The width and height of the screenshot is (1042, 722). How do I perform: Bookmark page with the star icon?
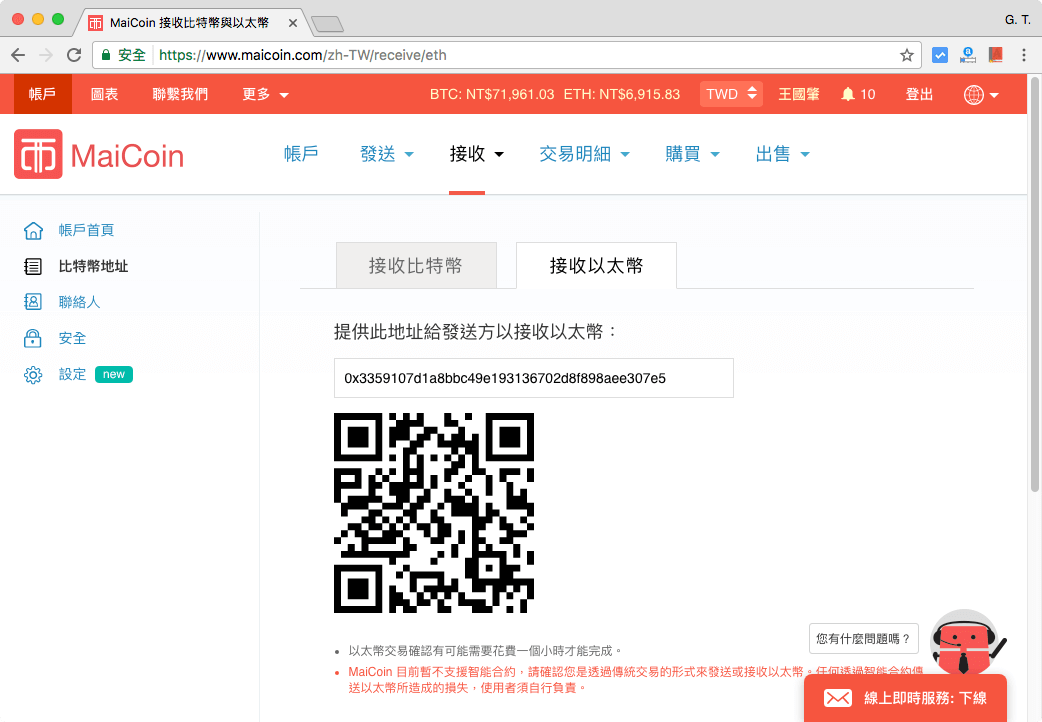(907, 55)
